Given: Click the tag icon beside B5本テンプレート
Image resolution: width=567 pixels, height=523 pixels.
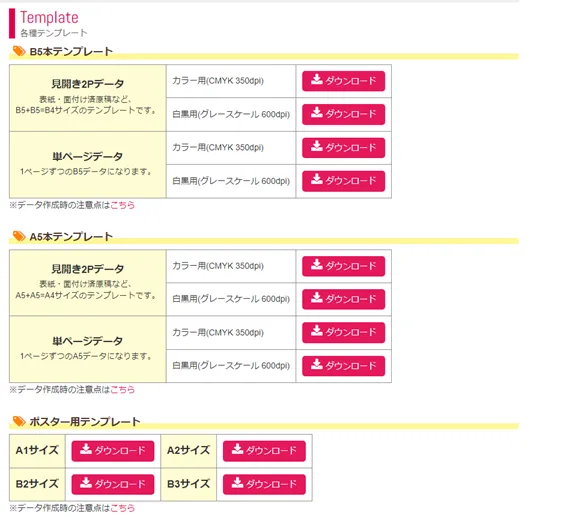Looking at the screenshot, I should (19, 51).
